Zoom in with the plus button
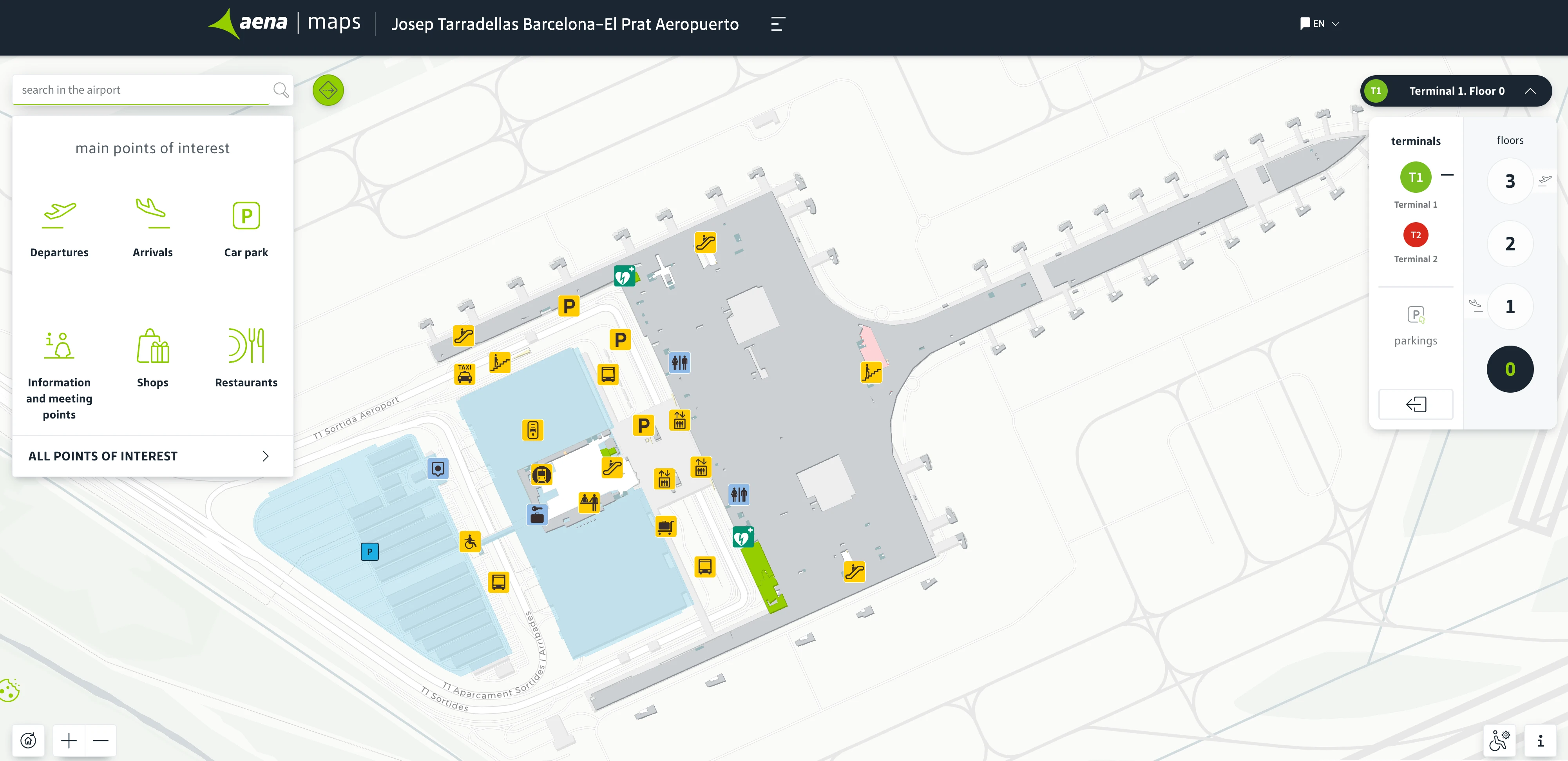This screenshot has height=761, width=1568. pos(69,740)
